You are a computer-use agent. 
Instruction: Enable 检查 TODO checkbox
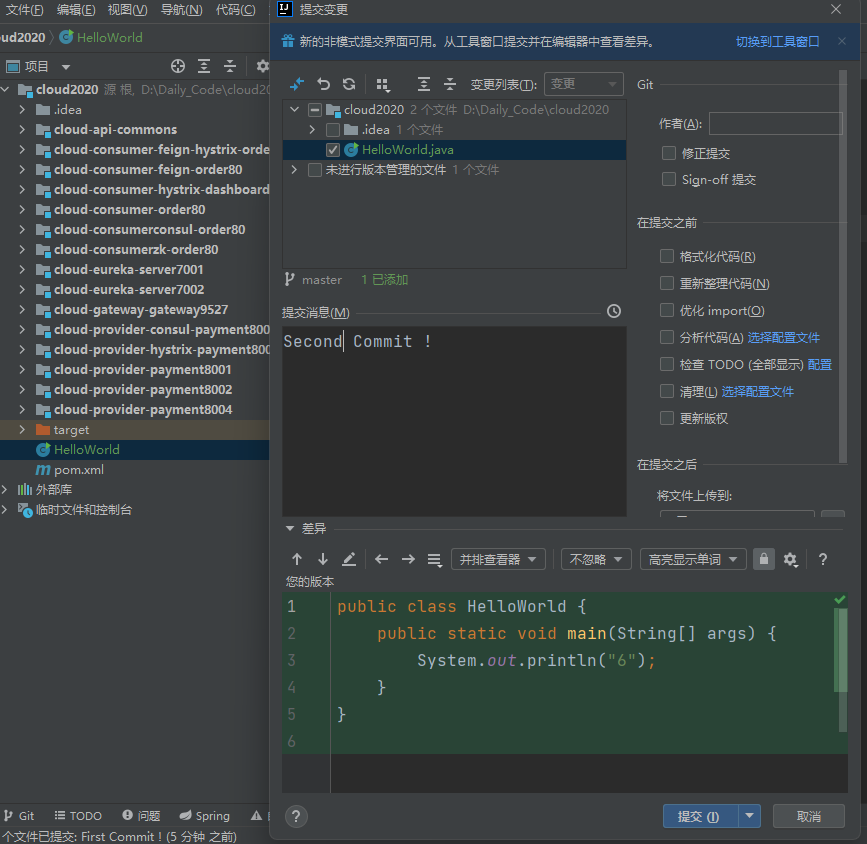(667, 364)
